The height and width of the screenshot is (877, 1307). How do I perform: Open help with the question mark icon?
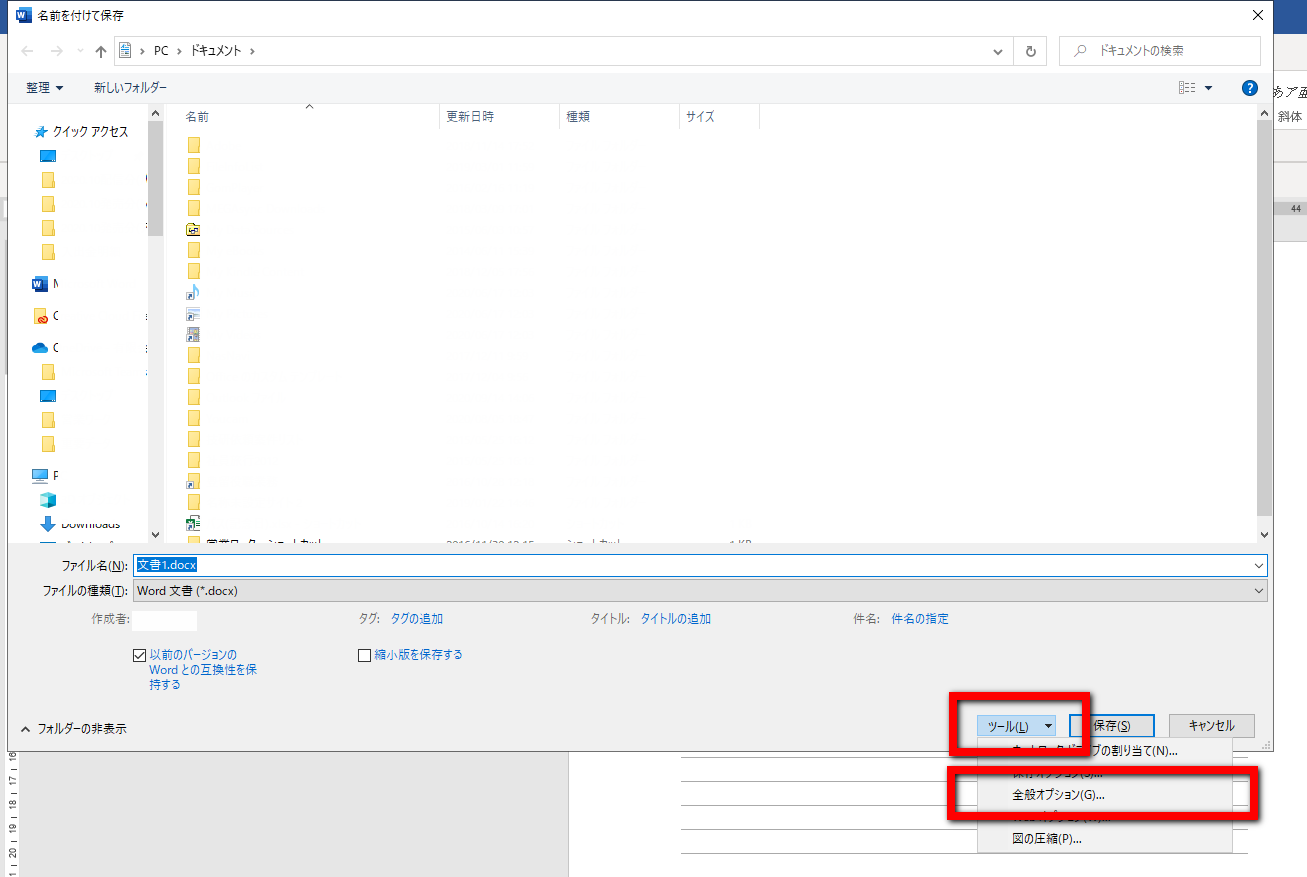[x=1249, y=88]
